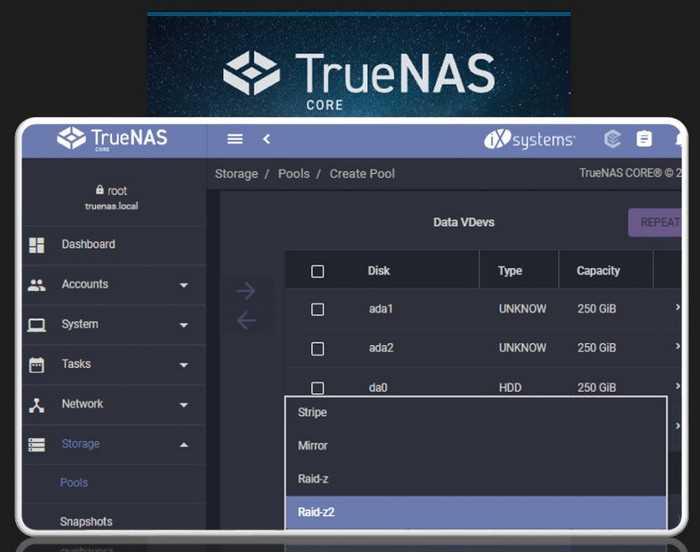700x552 pixels.
Task: Select Stripe layout option
Action: point(476,412)
